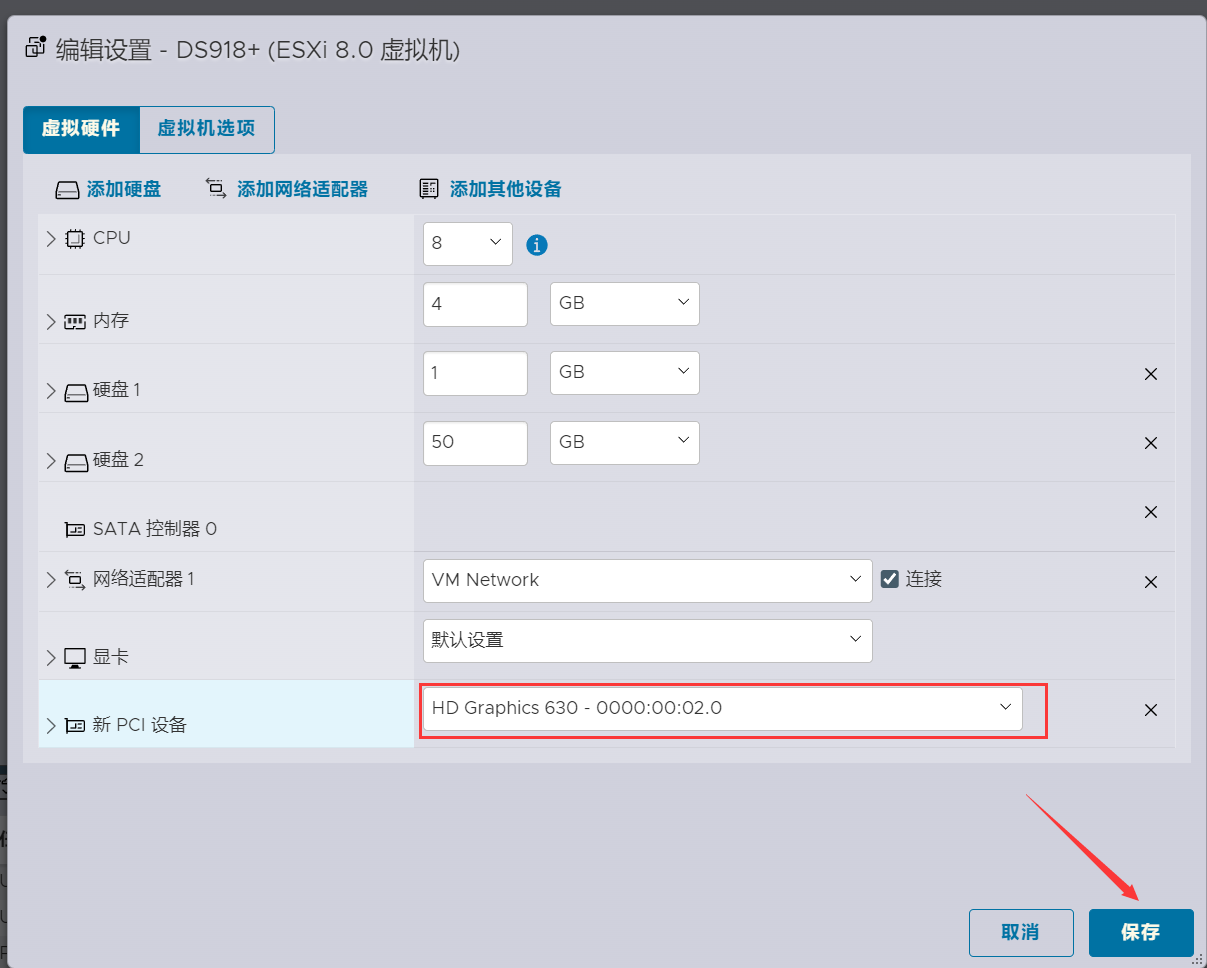Click the add network adapter icon
1207x968 pixels.
[x=216, y=188]
